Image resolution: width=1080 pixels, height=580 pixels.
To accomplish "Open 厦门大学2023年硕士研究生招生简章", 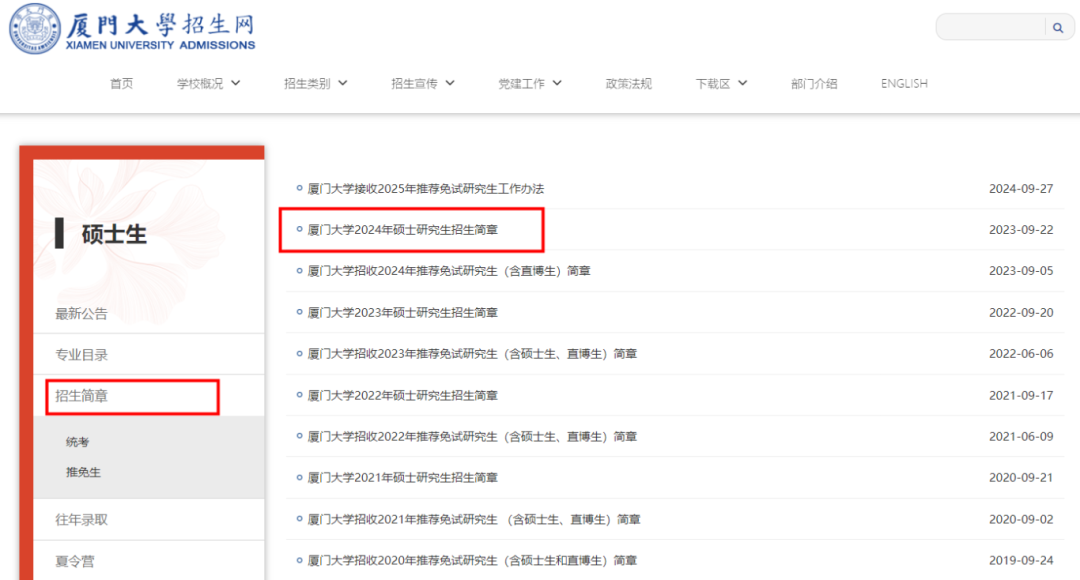I will [x=402, y=313].
